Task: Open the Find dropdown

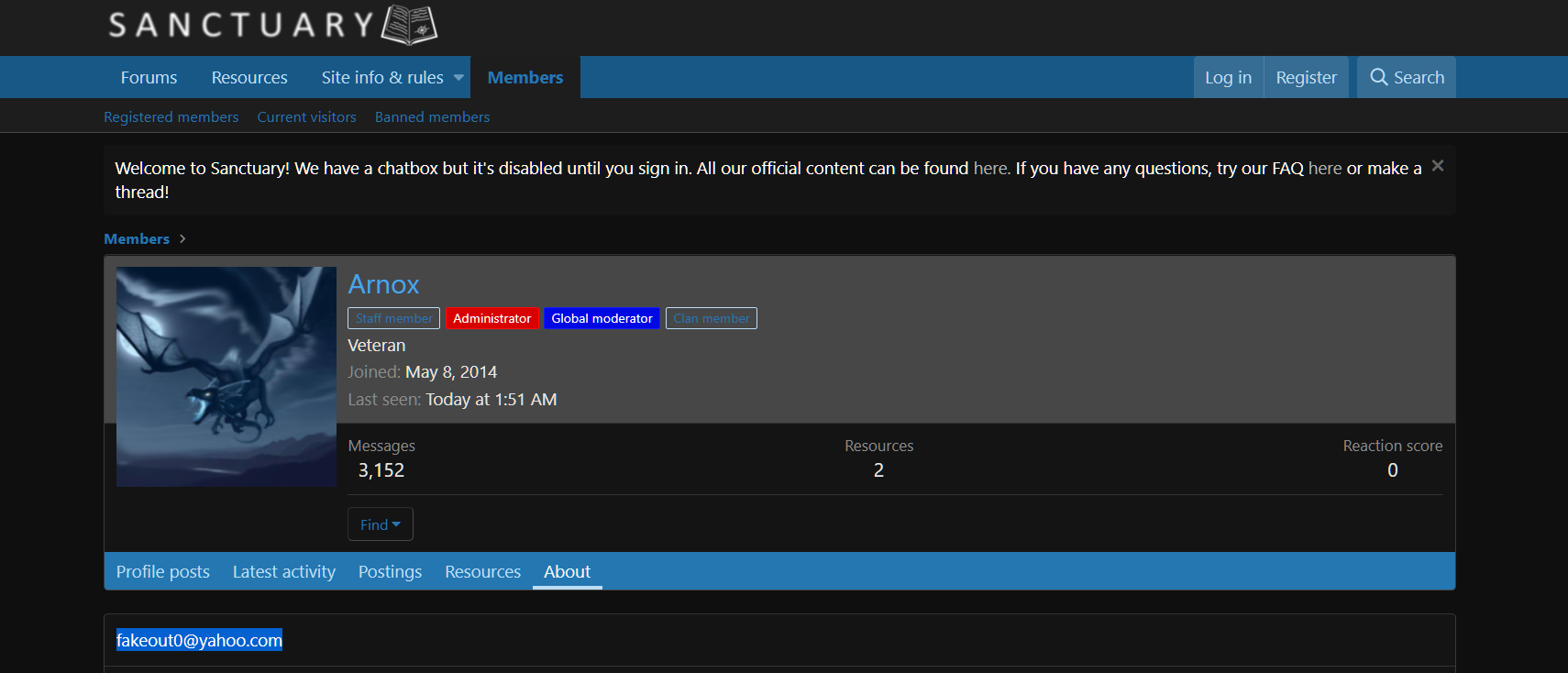Action: click(381, 524)
